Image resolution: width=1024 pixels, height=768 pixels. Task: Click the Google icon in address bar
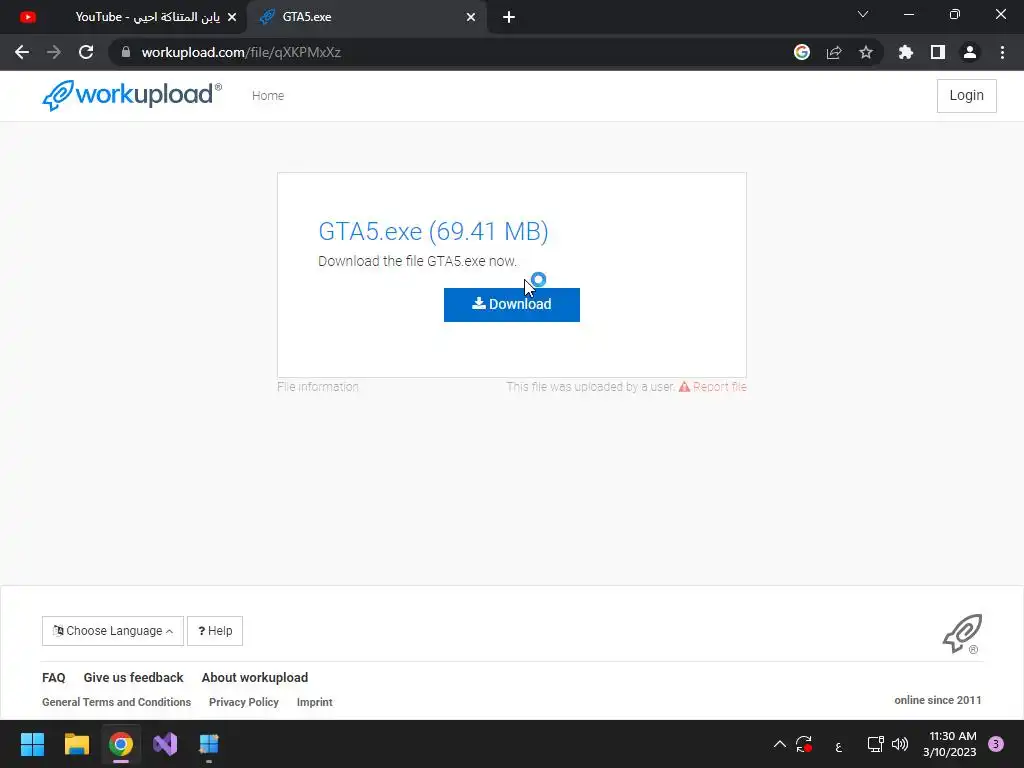coord(802,52)
